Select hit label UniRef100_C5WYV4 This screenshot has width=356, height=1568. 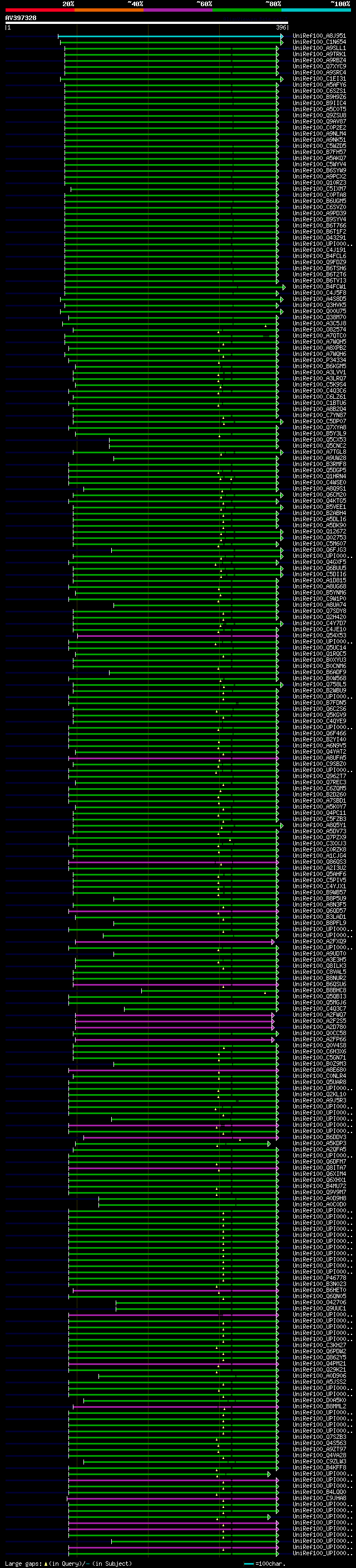pos(319,164)
